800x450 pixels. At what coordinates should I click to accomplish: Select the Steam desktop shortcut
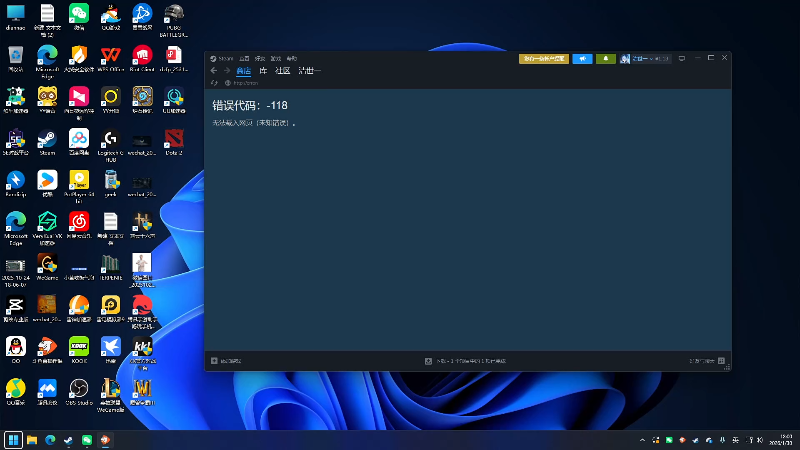pos(47,142)
